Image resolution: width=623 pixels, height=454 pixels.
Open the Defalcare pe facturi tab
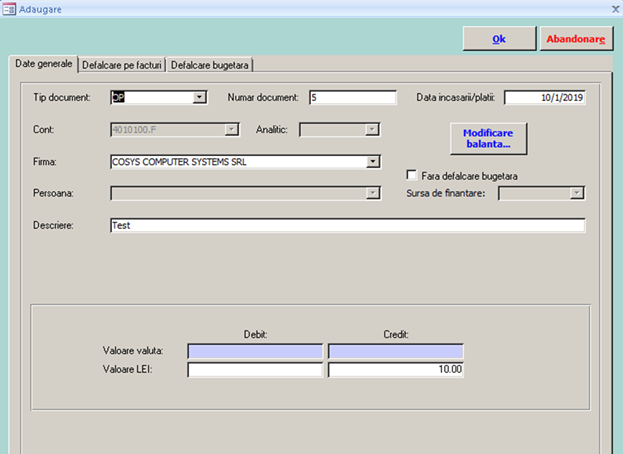click(122, 65)
